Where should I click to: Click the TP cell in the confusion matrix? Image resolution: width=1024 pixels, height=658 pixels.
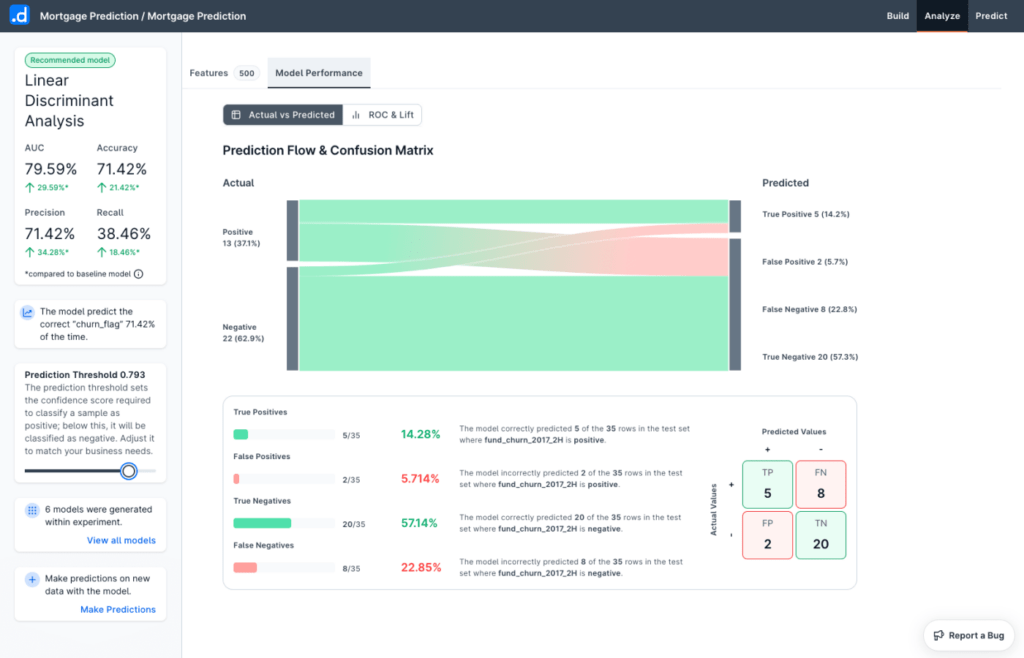[767, 484]
